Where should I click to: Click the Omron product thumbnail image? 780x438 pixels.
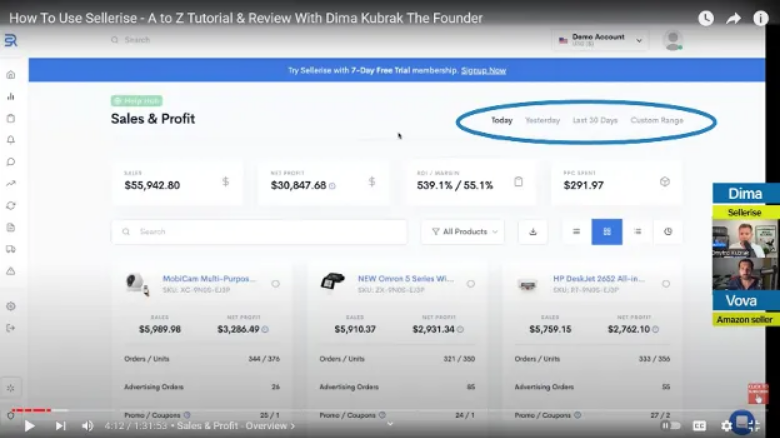[332, 282]
